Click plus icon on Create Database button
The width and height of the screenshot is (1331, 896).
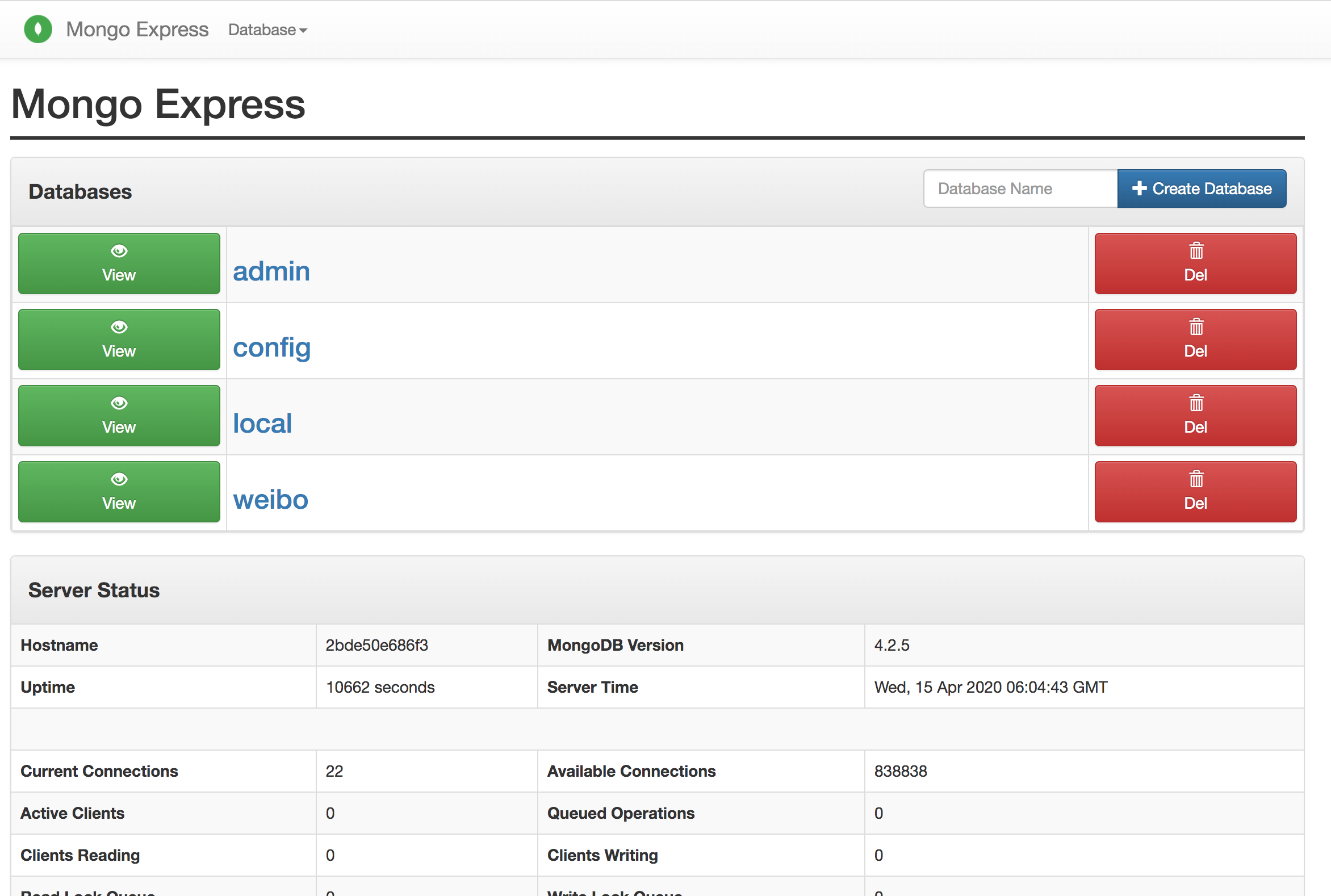coord(1139,189)
